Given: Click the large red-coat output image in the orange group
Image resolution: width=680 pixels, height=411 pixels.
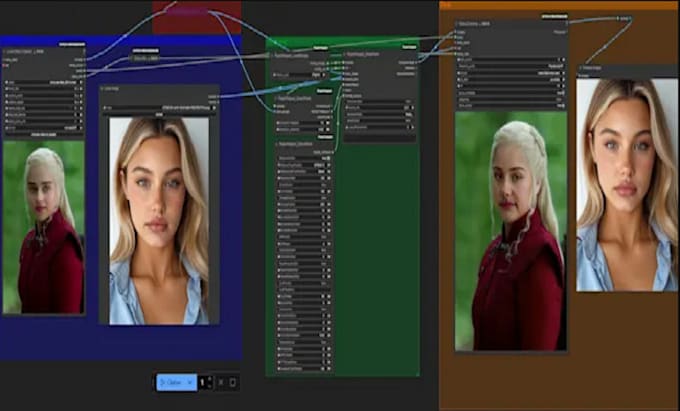Looking at the screenshot, I should tap(509, 230).
